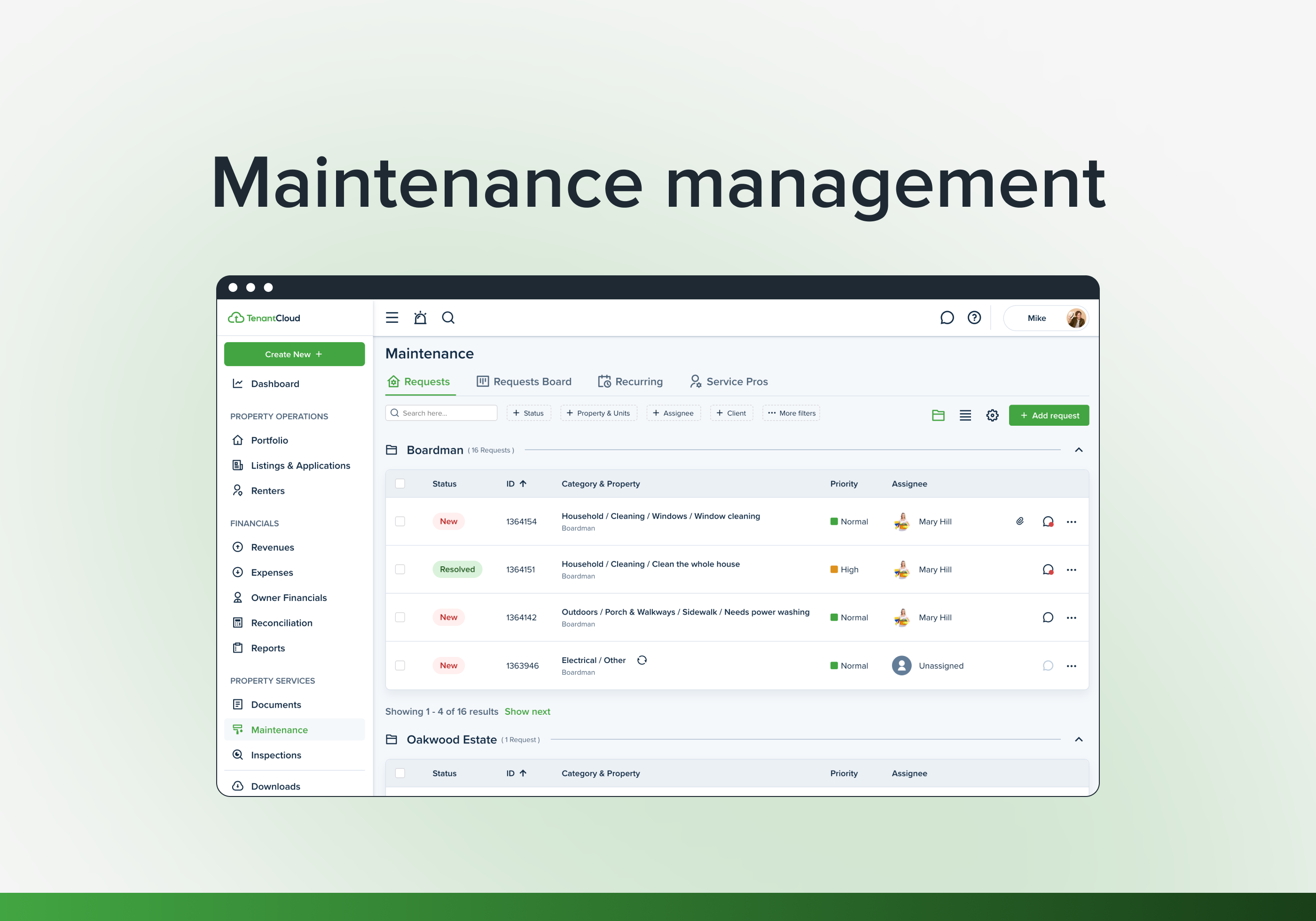
Task: Open attachment paperclip on request 1364154
Action: 1020,521
